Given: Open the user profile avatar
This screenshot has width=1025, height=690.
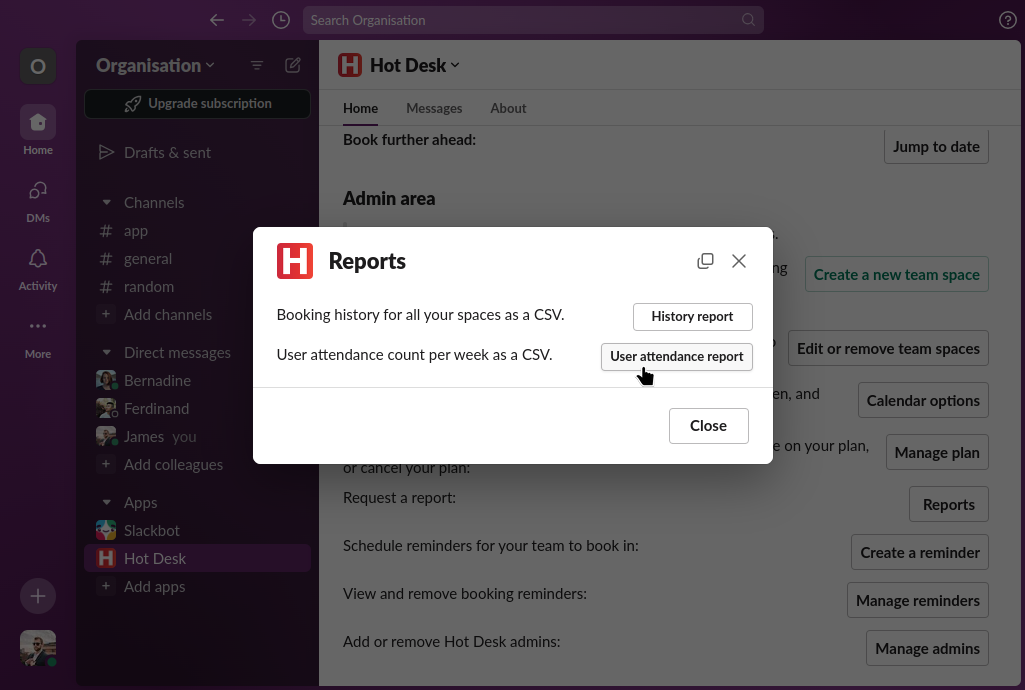Looking at the screenshot, I should [38, 648].
